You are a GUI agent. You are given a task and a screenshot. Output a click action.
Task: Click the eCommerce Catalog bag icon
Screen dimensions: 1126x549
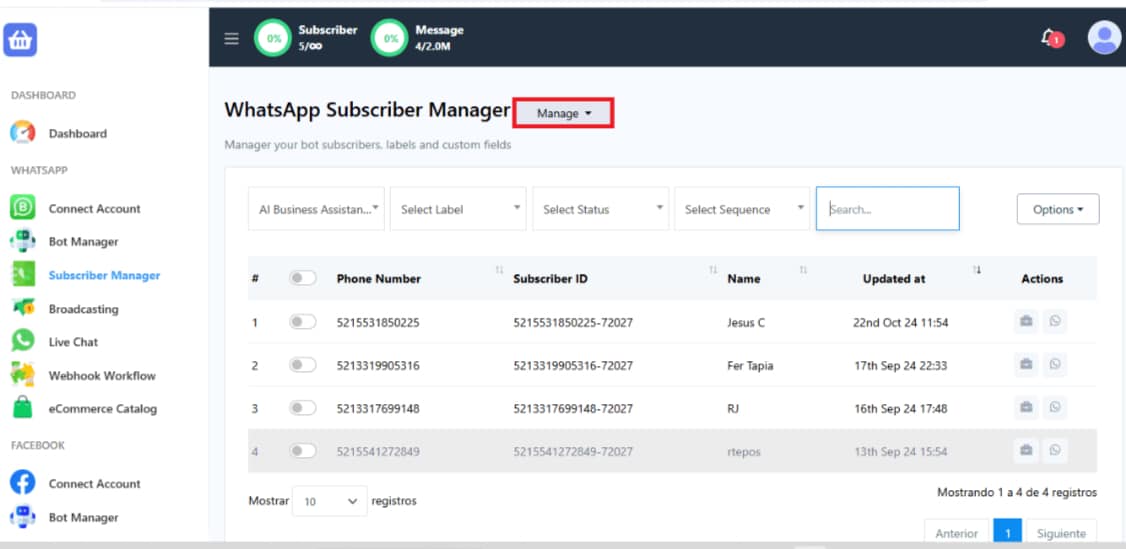pos(22,409)
